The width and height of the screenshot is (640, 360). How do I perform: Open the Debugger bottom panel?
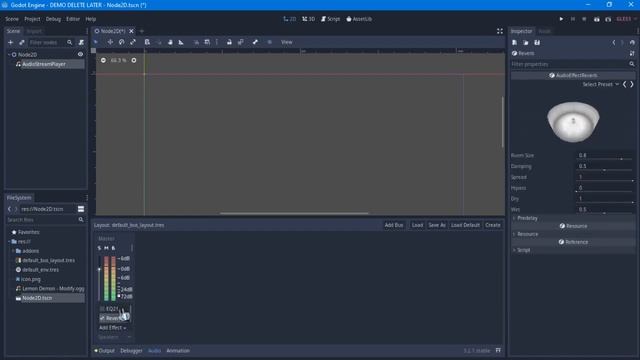pyautogui.click(x=131, y=351)
